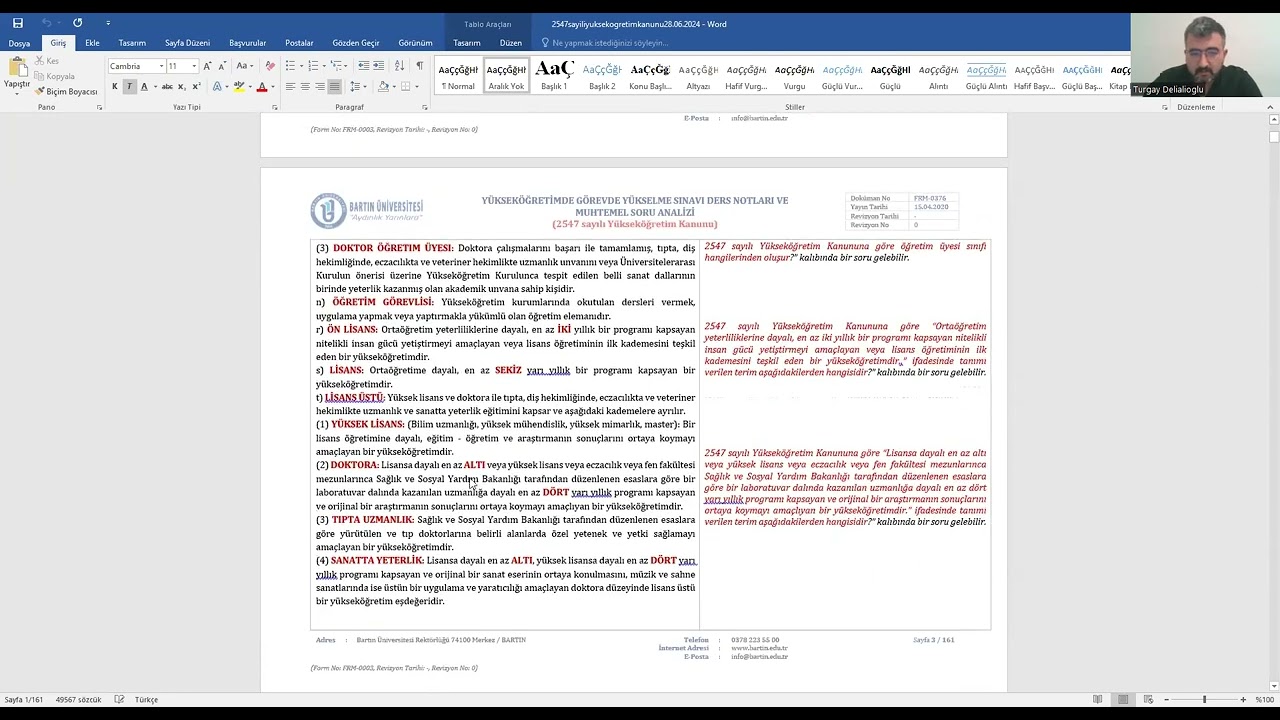
Task: Align paragraph to the right
Action: pos(320,87)
